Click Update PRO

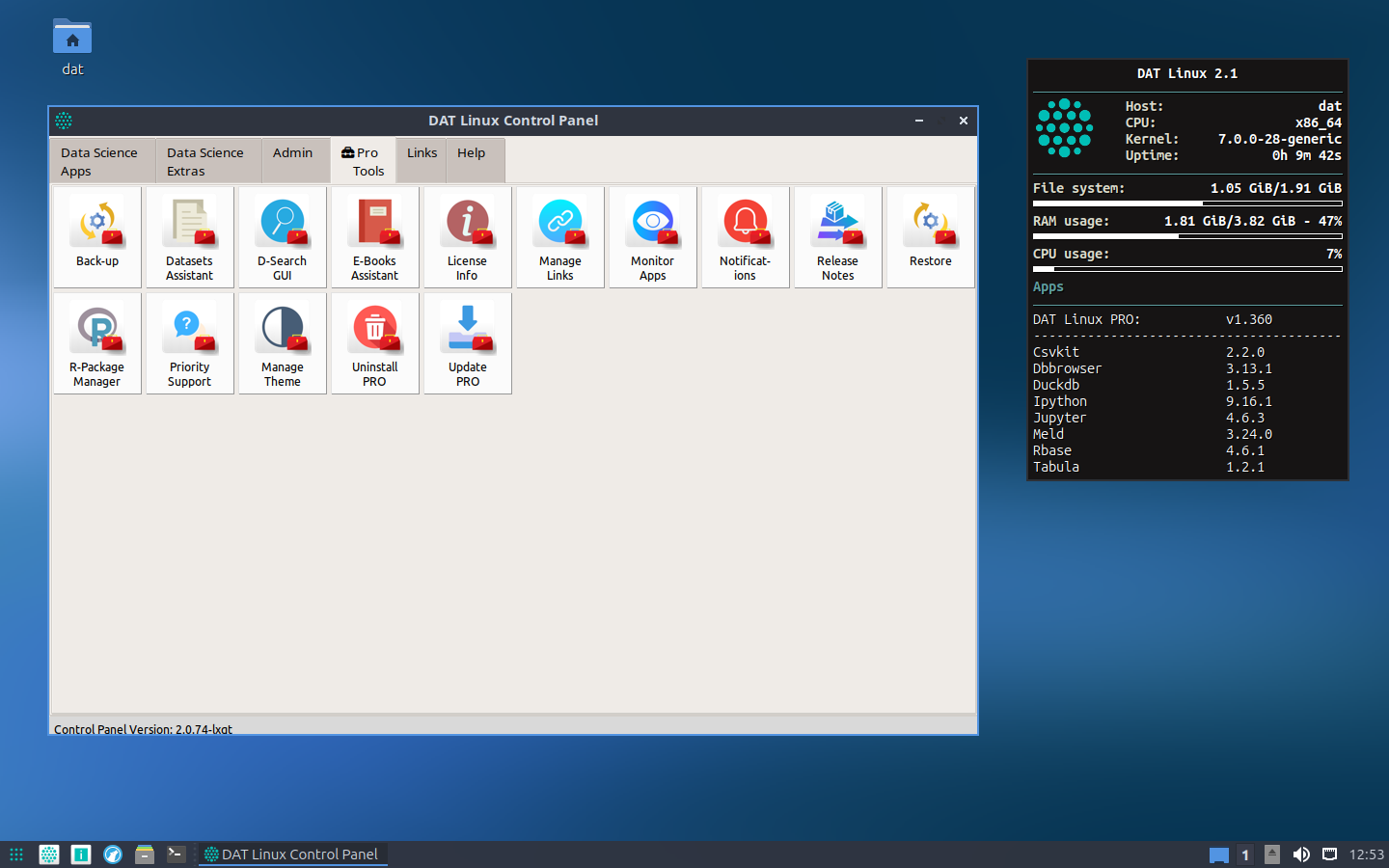(468, 343)
